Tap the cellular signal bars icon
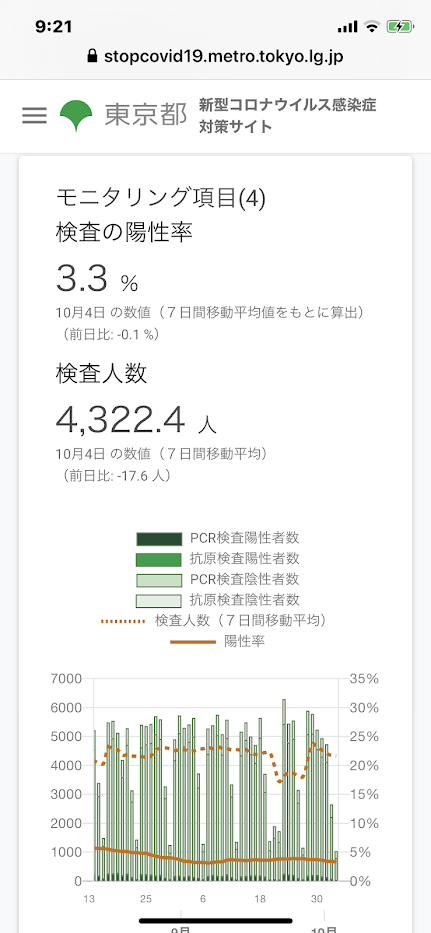431x933 pixels. pos(347,27)
